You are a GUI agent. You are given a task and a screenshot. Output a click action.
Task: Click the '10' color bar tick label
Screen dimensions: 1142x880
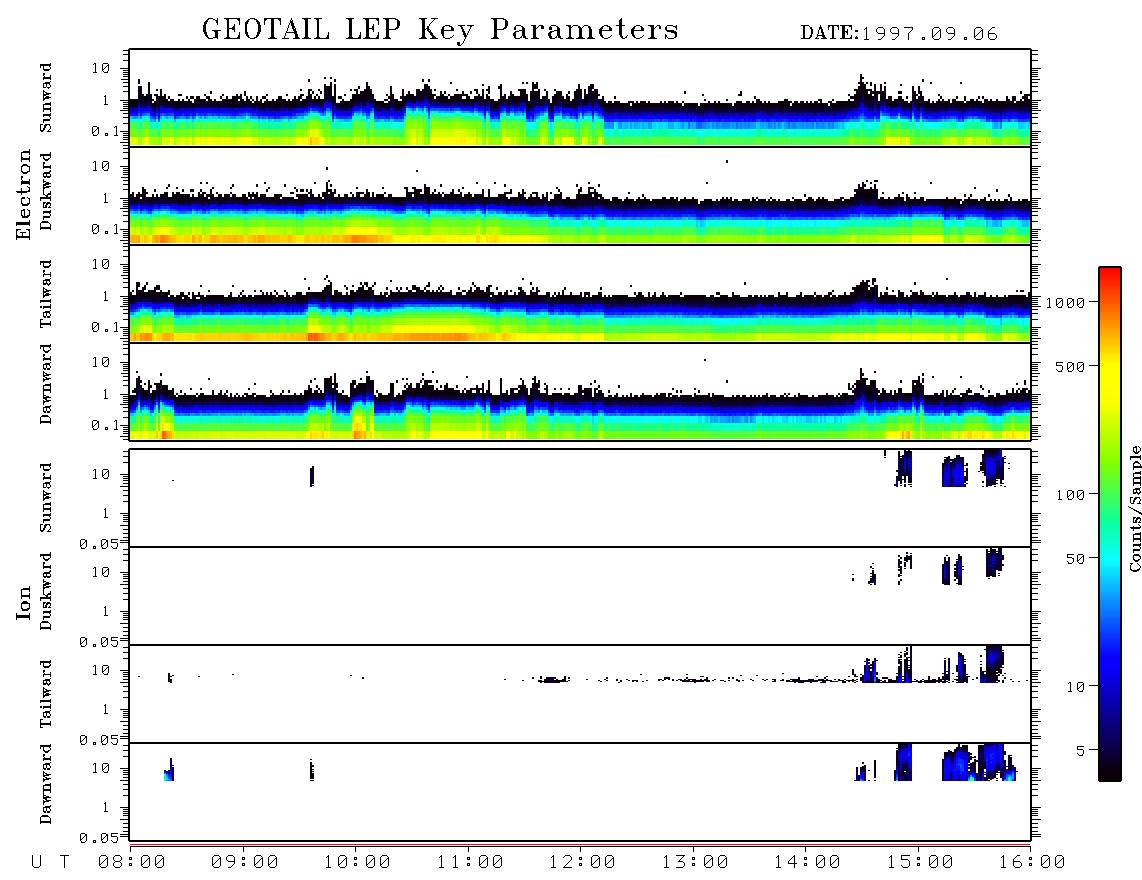pos(1075,687)
